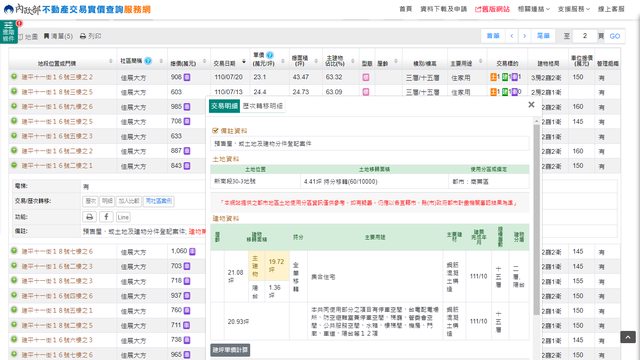Click the GO page jump button
640x360 pixels.
click(x=615, y=36)
